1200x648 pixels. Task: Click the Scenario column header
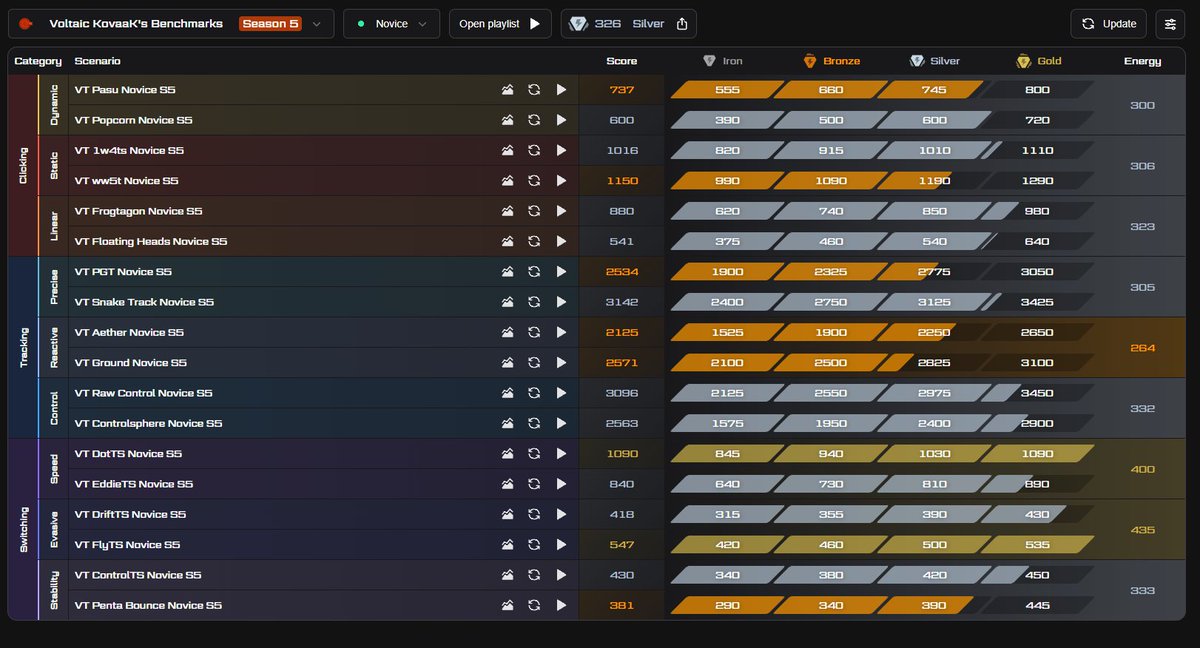tap(96, 61)
